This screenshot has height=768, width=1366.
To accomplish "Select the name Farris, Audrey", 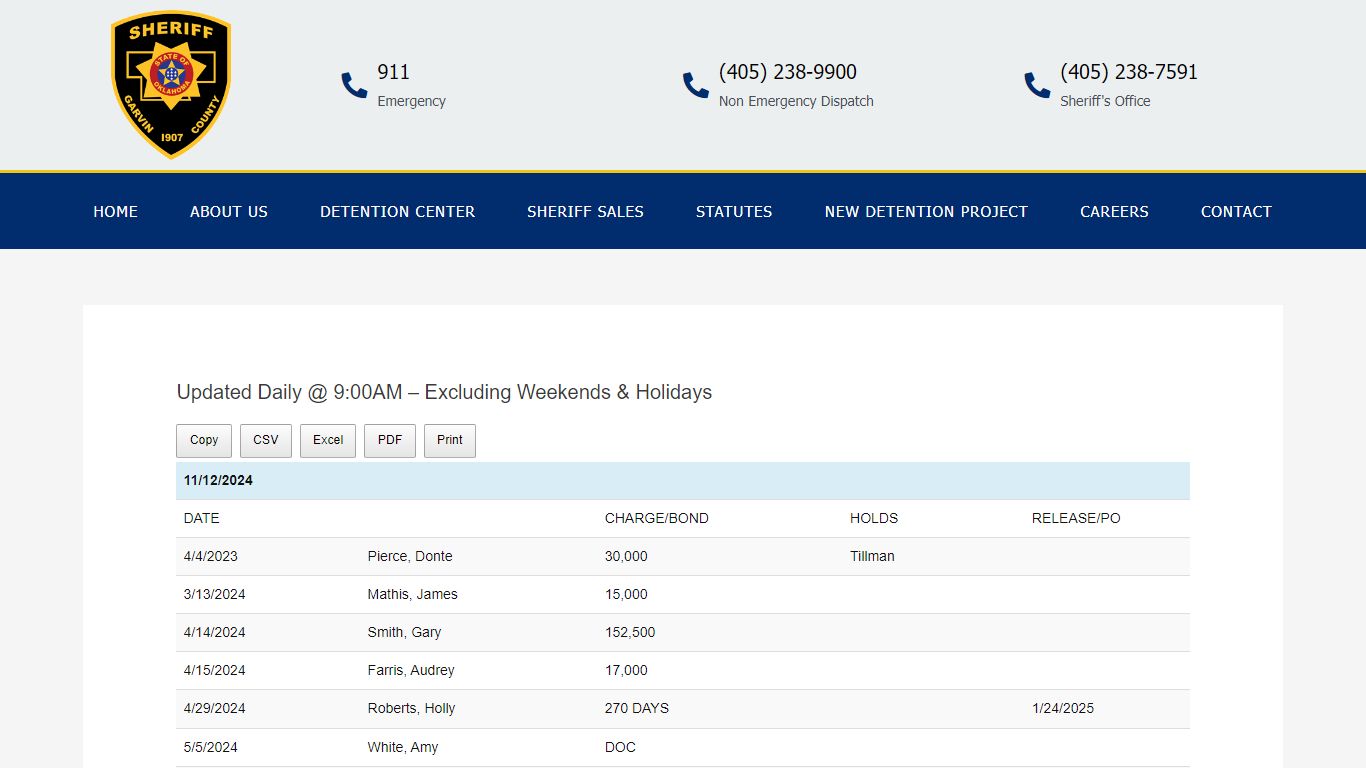I will [411, 671].
